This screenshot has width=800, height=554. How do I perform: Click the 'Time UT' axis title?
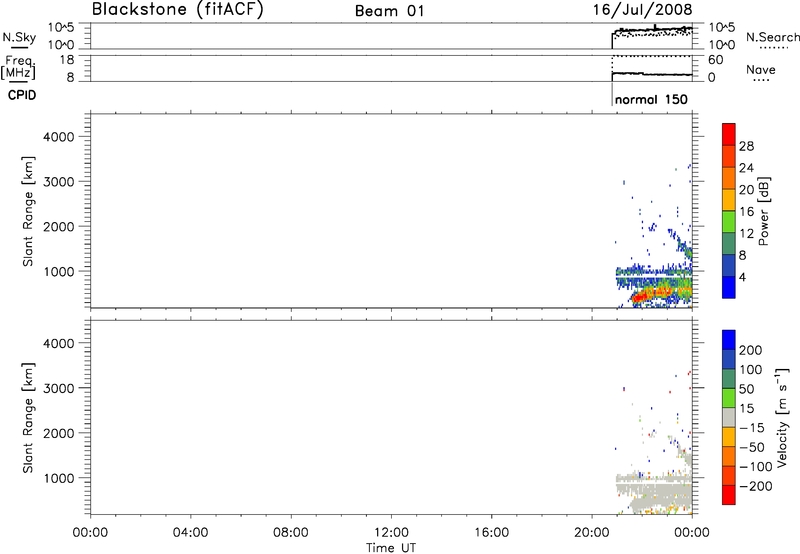391,548
